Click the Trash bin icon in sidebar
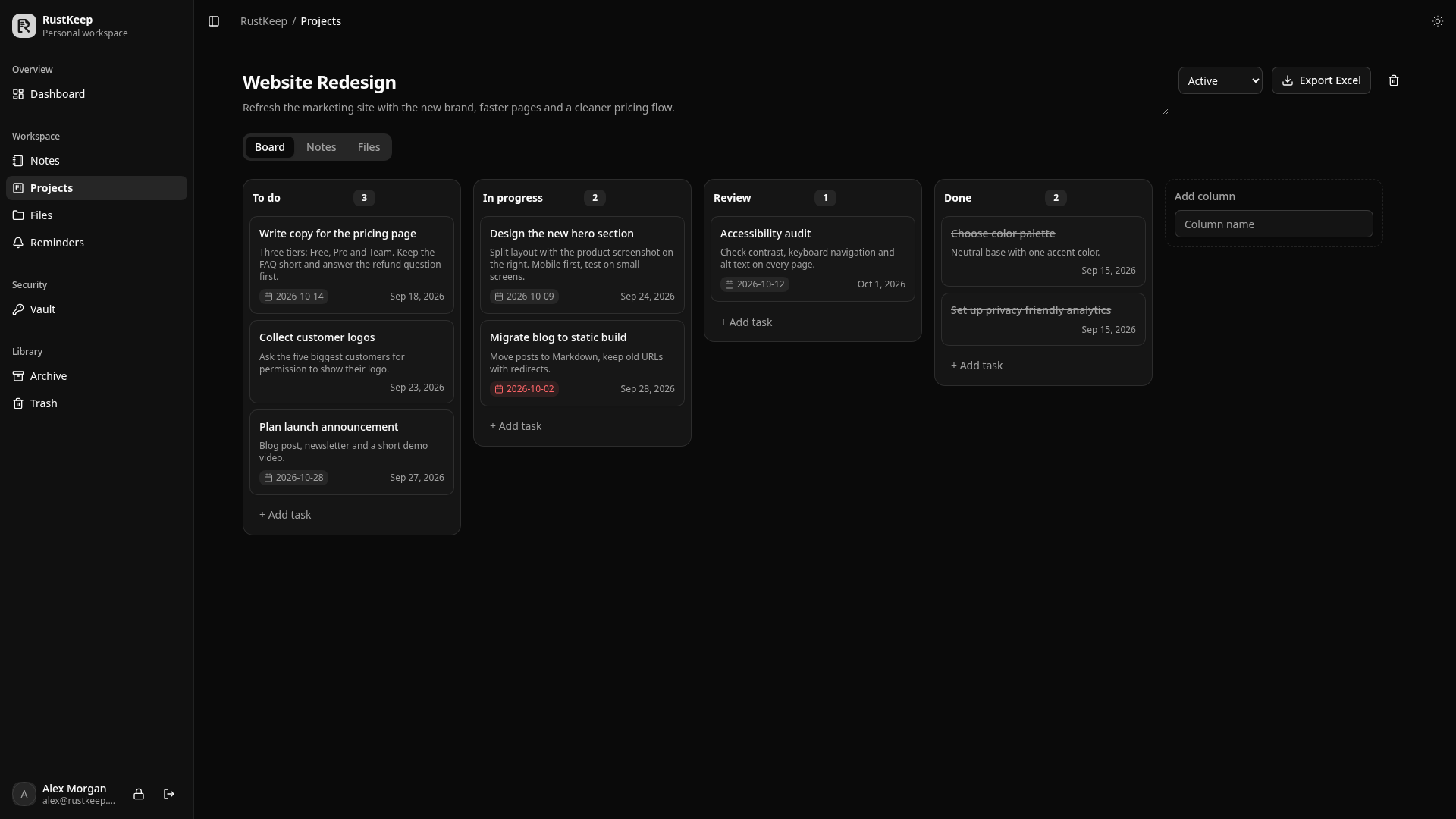The width and height of the screenshot is (1456, 819). [x=18, y=403]
